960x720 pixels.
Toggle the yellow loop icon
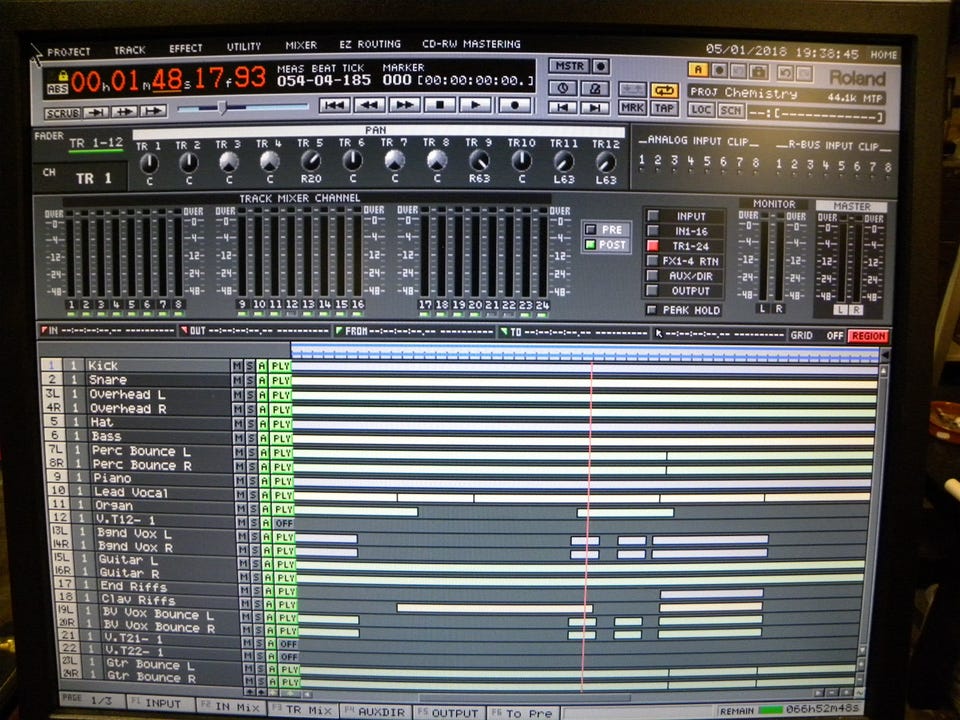664,90
